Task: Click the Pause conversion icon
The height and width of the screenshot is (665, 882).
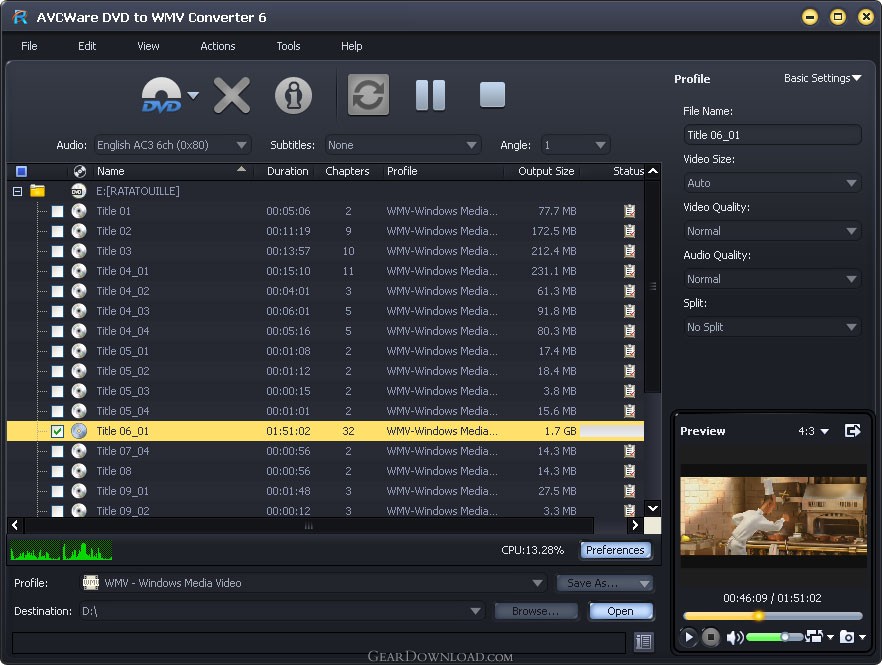Action: pyautogui.click(x=430, y=95)
